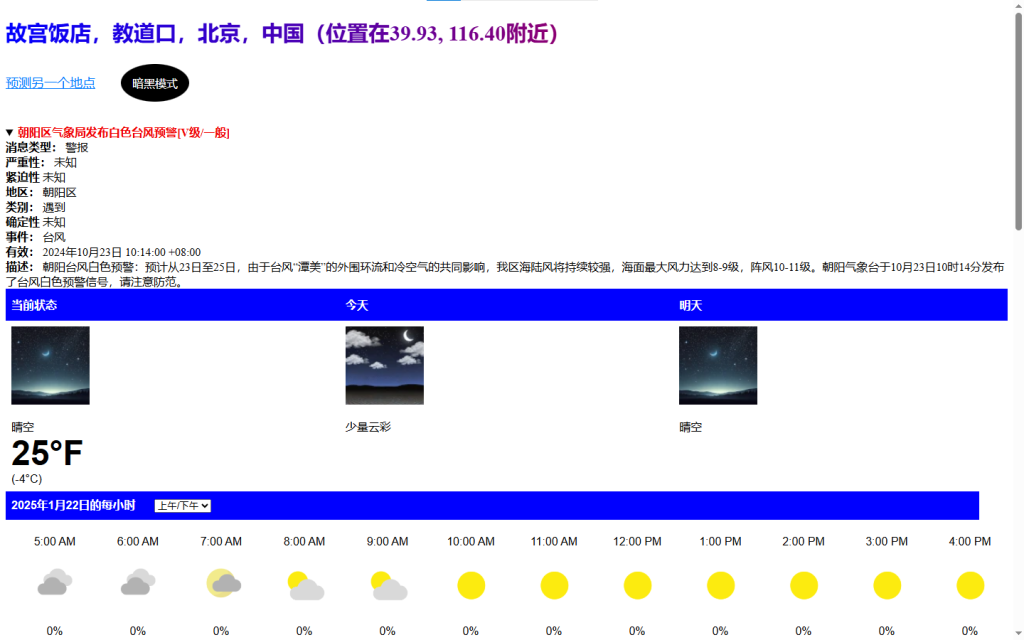Click the 事件 台风 row
This screenshot has height=640, width=1024.
point(35,237)
